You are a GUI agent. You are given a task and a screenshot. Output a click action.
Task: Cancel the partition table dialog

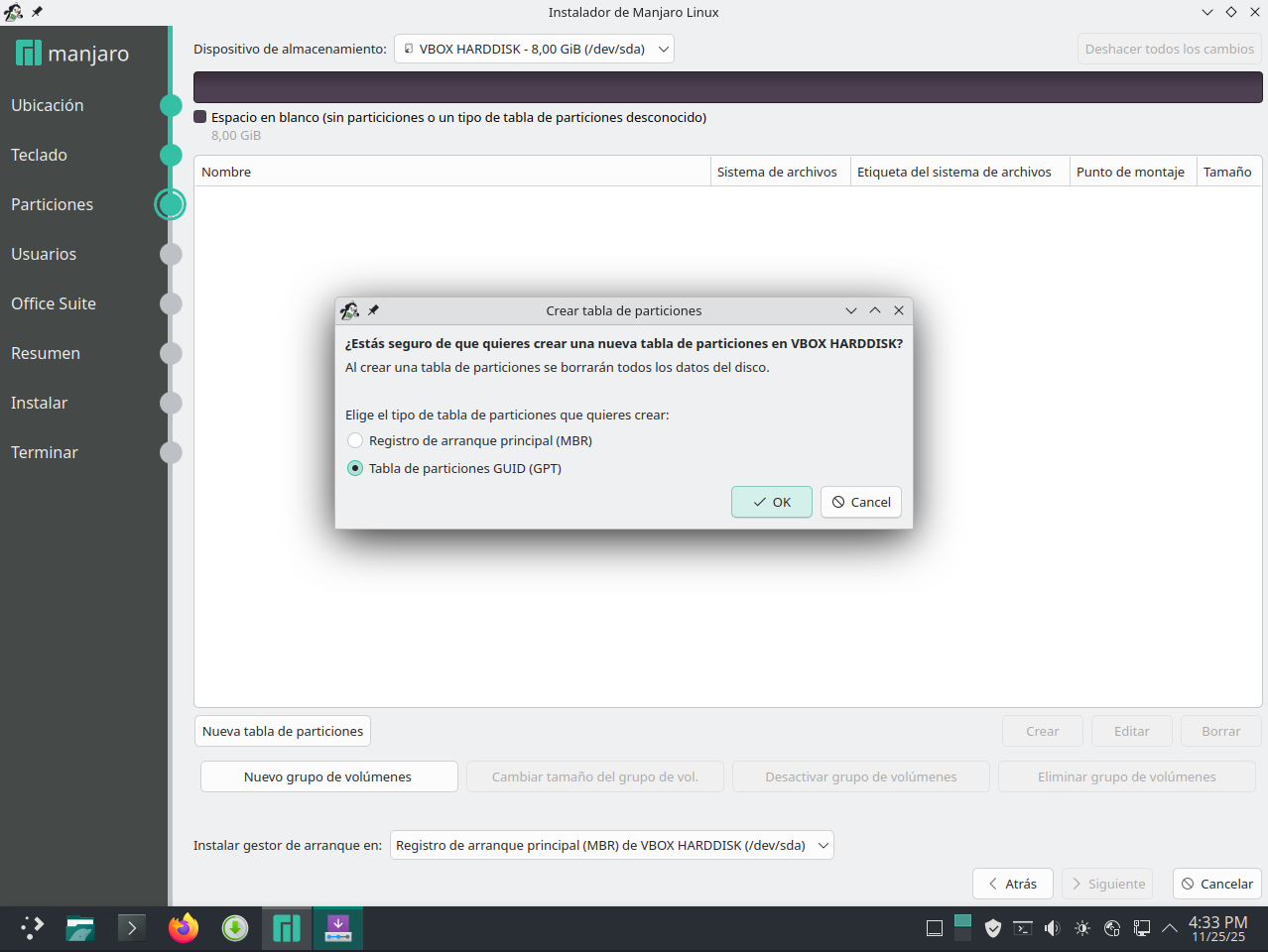pos(860,502)
